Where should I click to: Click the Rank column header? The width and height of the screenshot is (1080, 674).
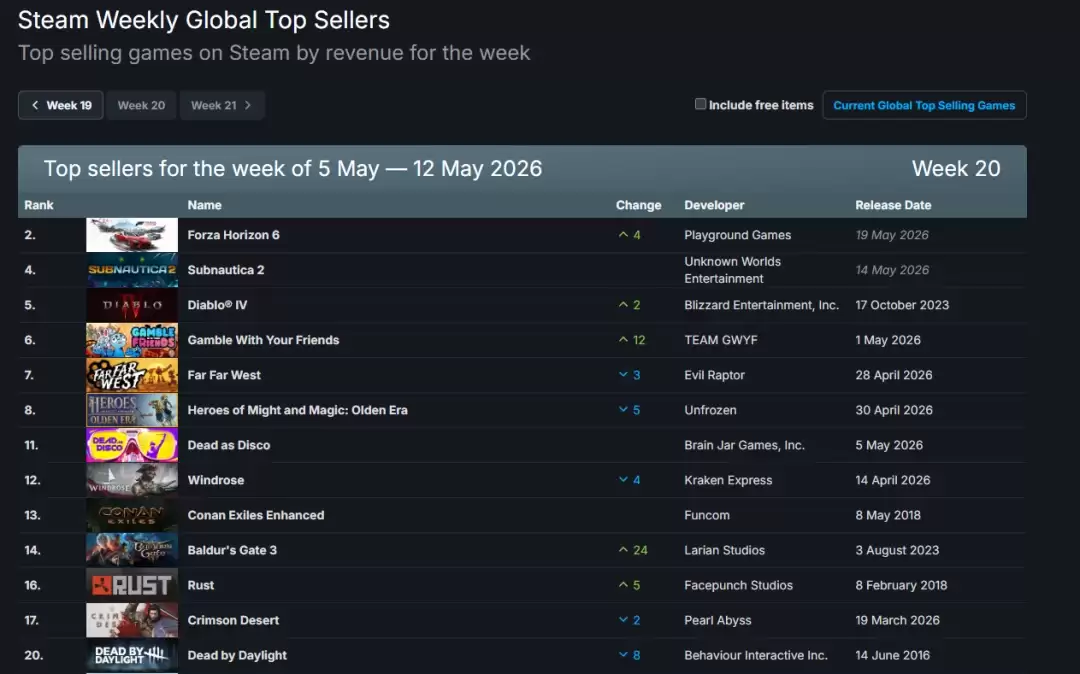coord(39,205)
